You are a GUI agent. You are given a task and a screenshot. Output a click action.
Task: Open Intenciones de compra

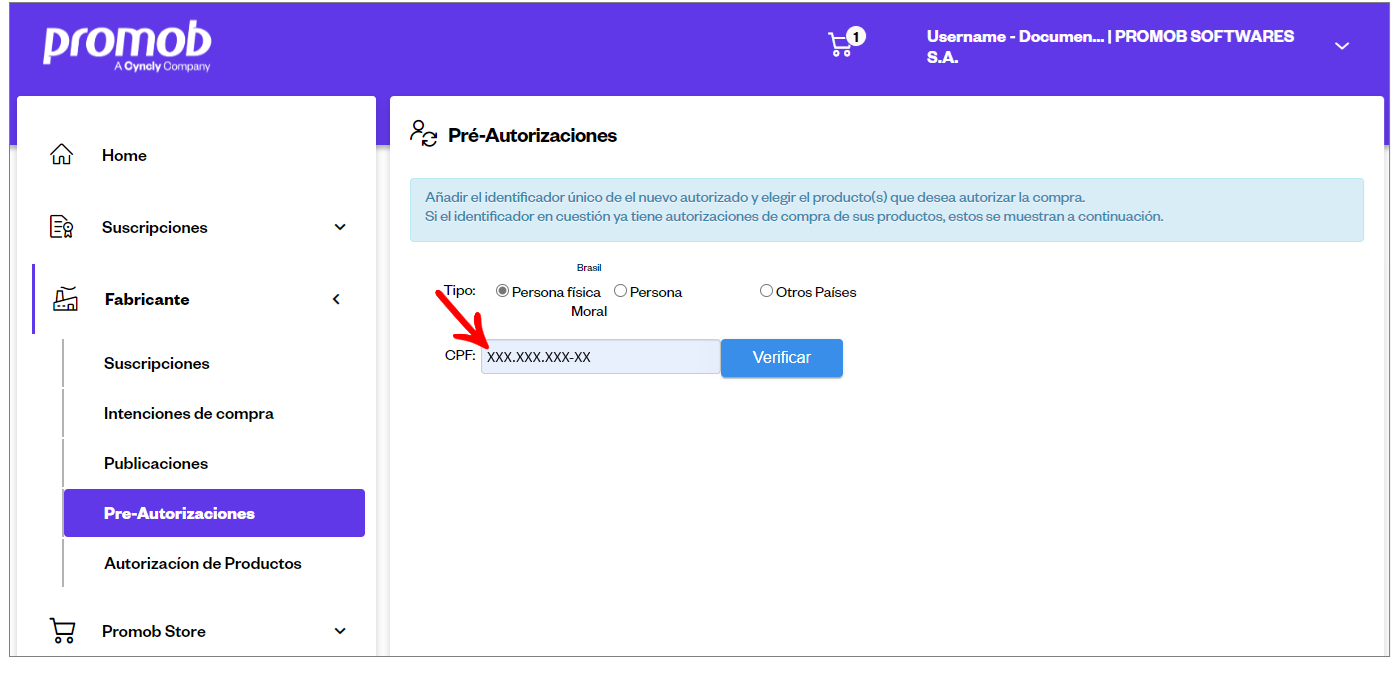pos(189,413)
